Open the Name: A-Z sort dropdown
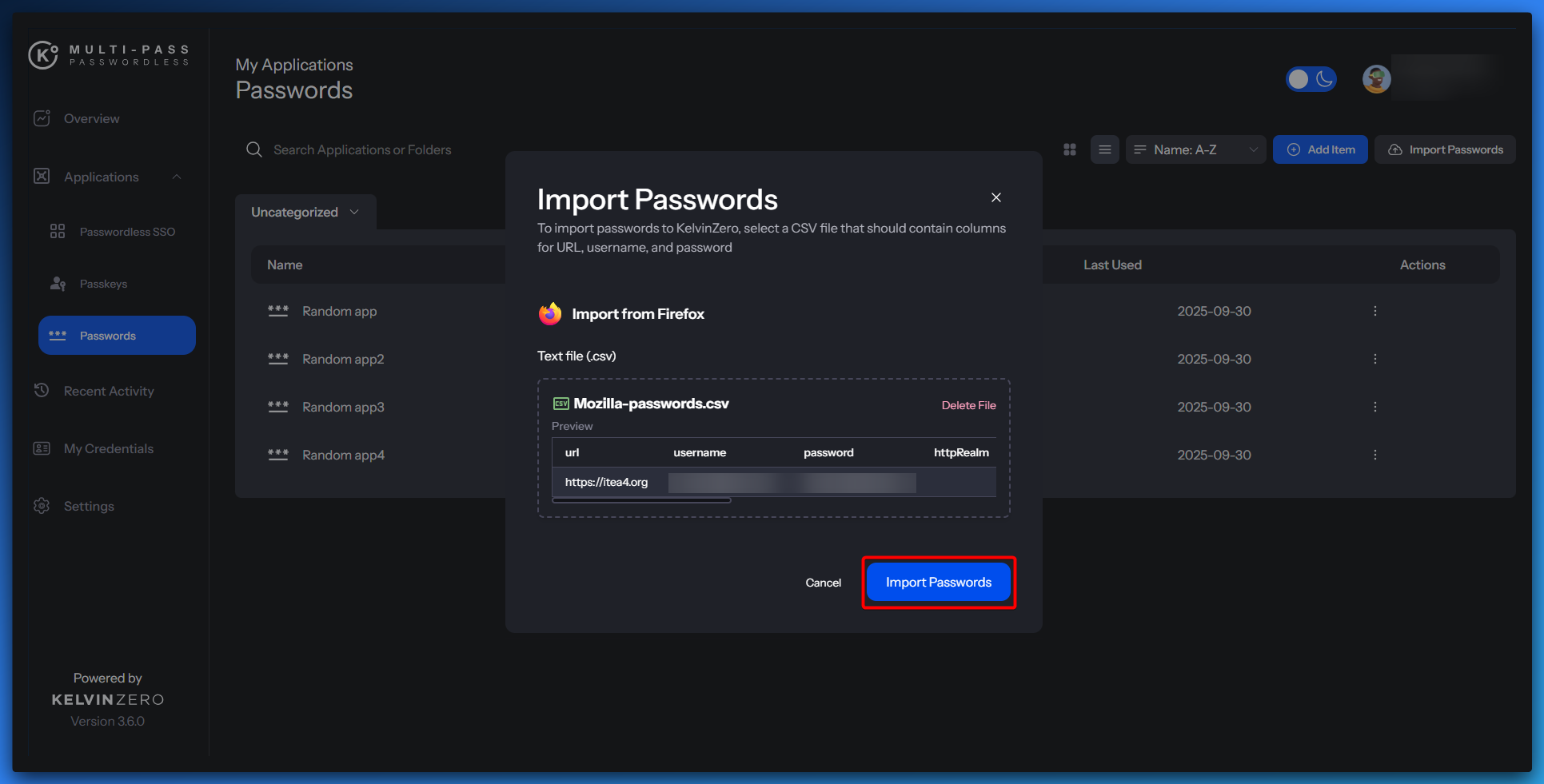Screen dimensions: 1544x784 1195,149
